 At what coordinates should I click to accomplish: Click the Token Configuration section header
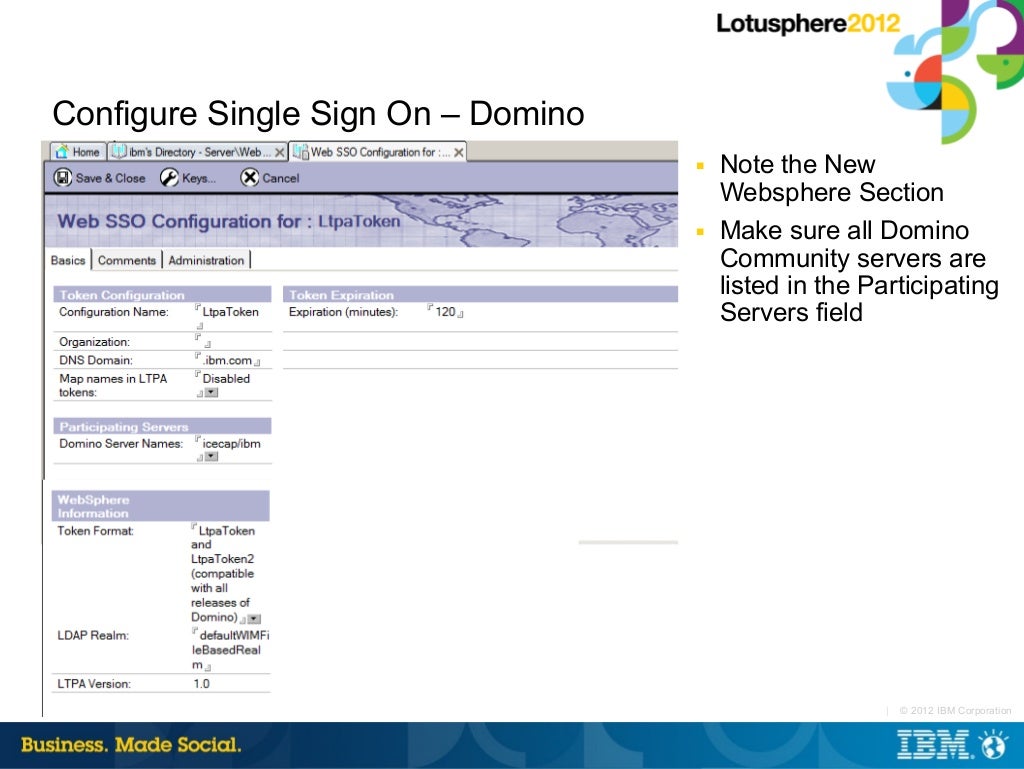pos(162,294)
